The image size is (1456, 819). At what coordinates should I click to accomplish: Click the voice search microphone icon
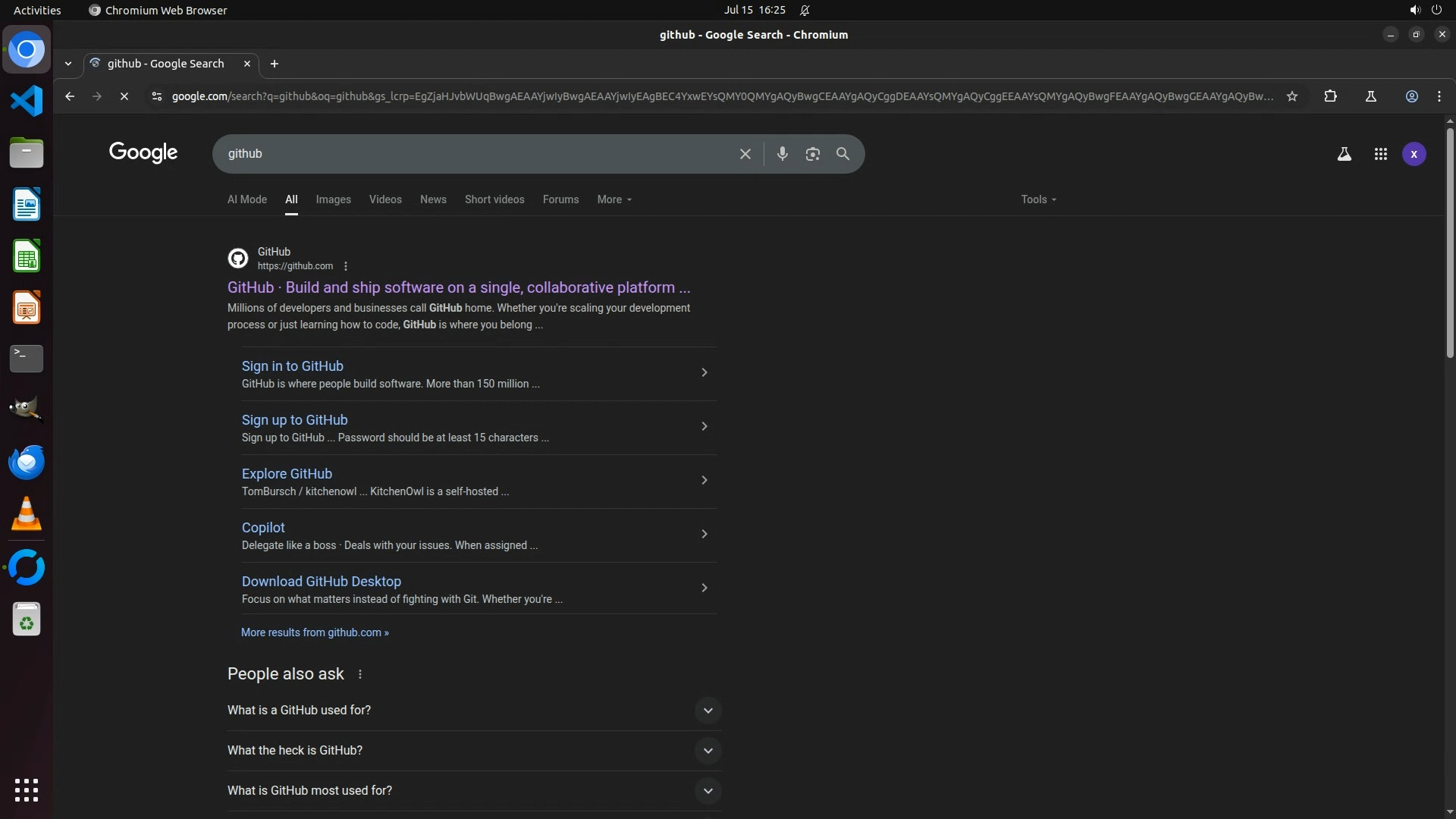pyautogui.click(x=782, y=154)
